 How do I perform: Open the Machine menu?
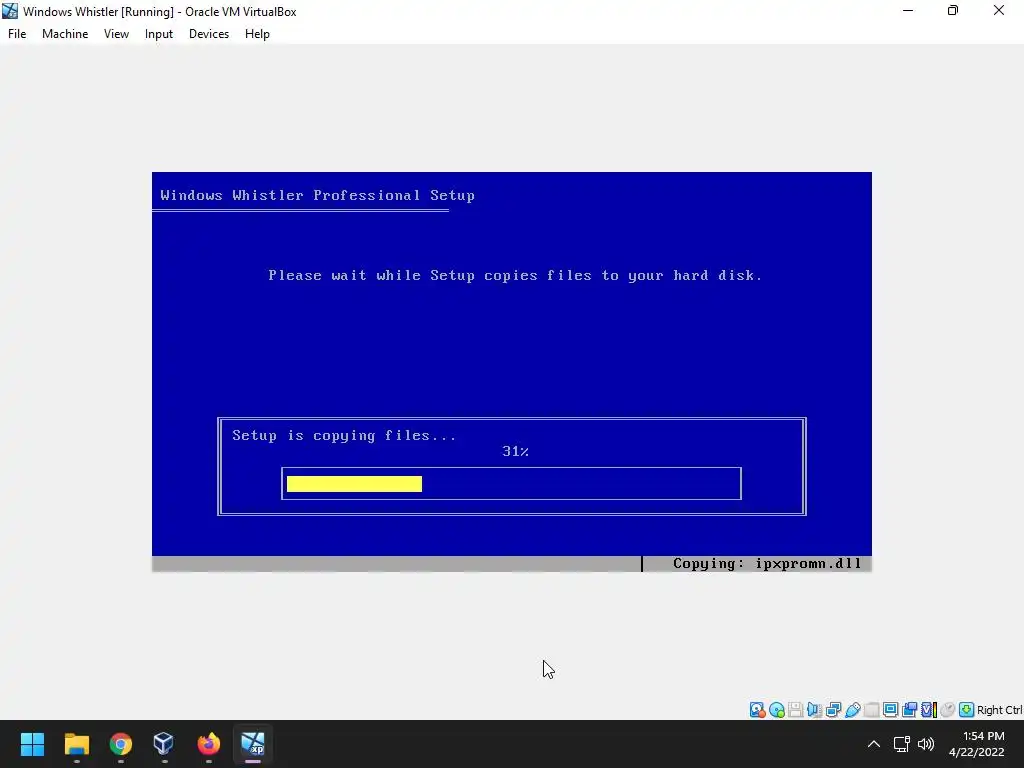(65, 34)
